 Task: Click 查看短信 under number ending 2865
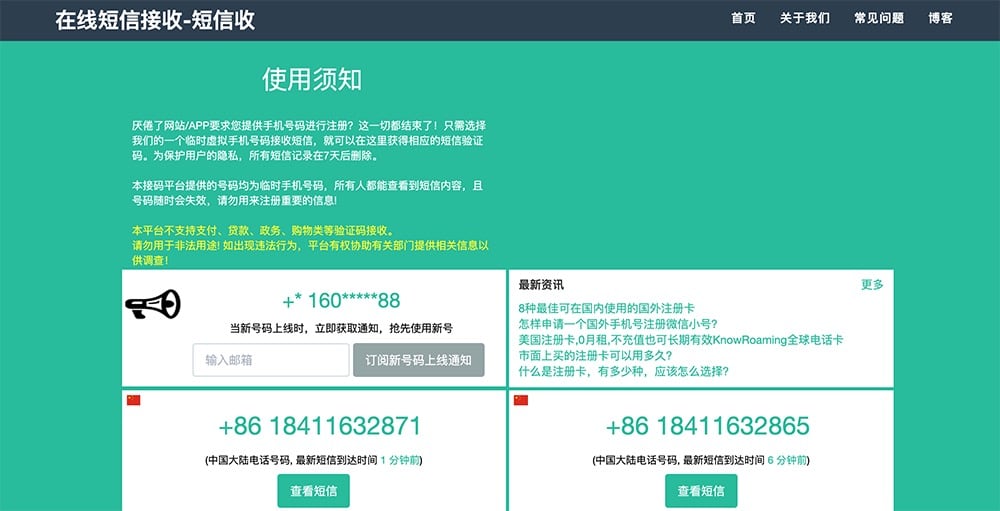(x=701, y=491)
